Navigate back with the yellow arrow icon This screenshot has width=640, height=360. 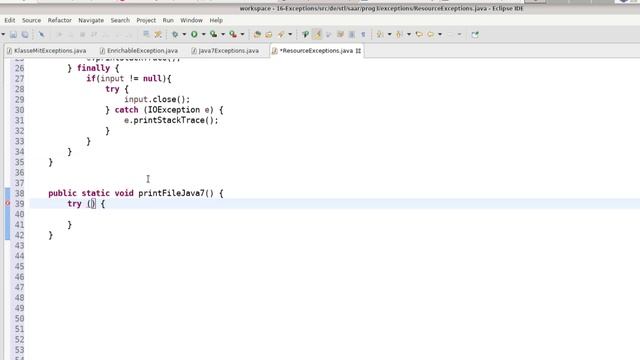tap(431, 35)
